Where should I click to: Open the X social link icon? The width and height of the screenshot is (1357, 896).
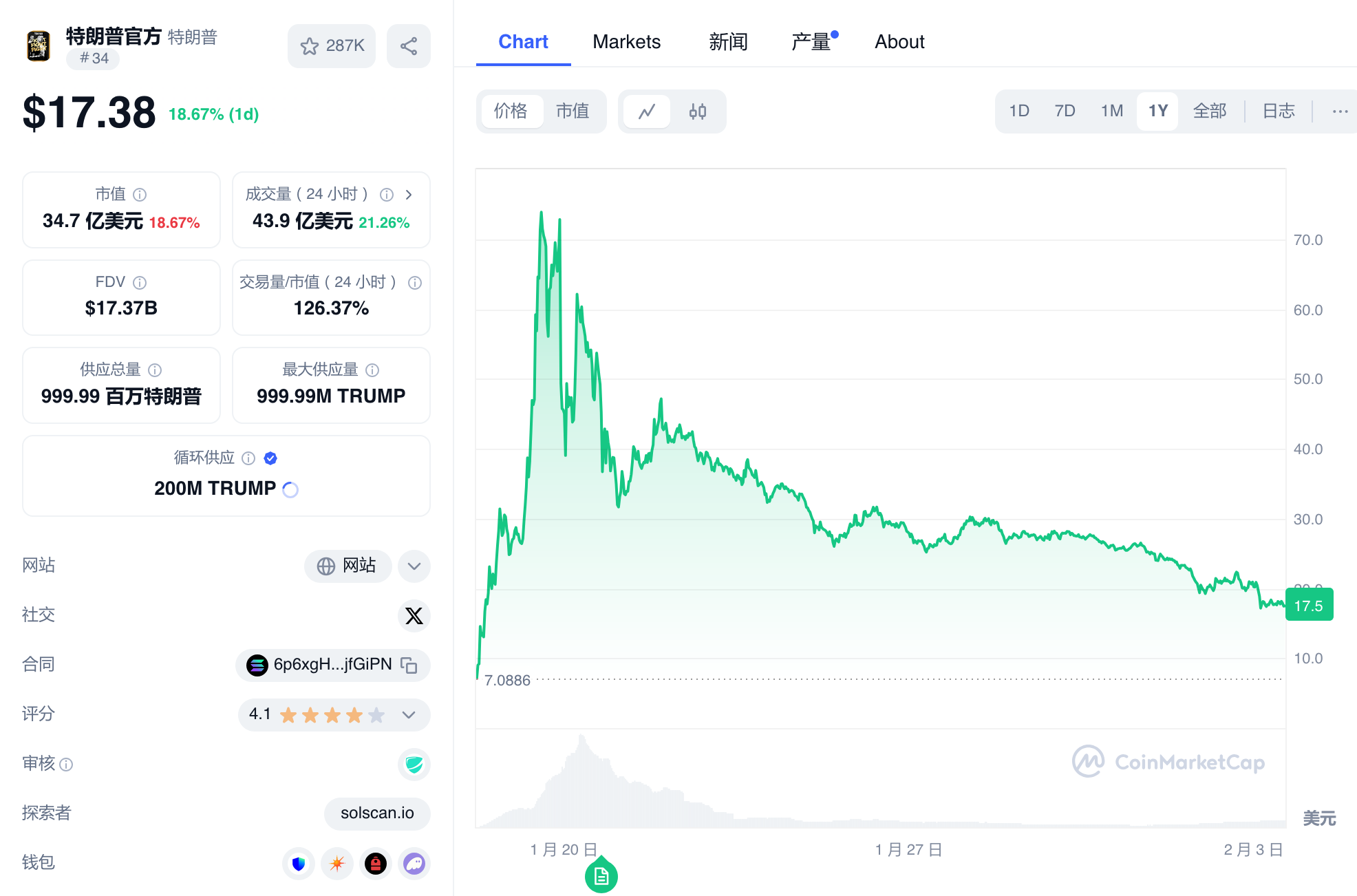pyautogui.click(x=414, y=615)
